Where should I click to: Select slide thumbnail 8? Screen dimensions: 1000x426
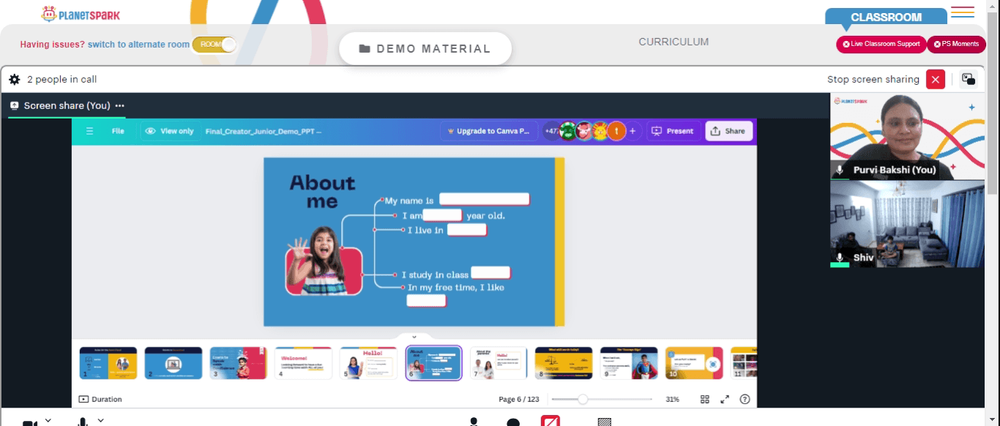click(564, 364)
